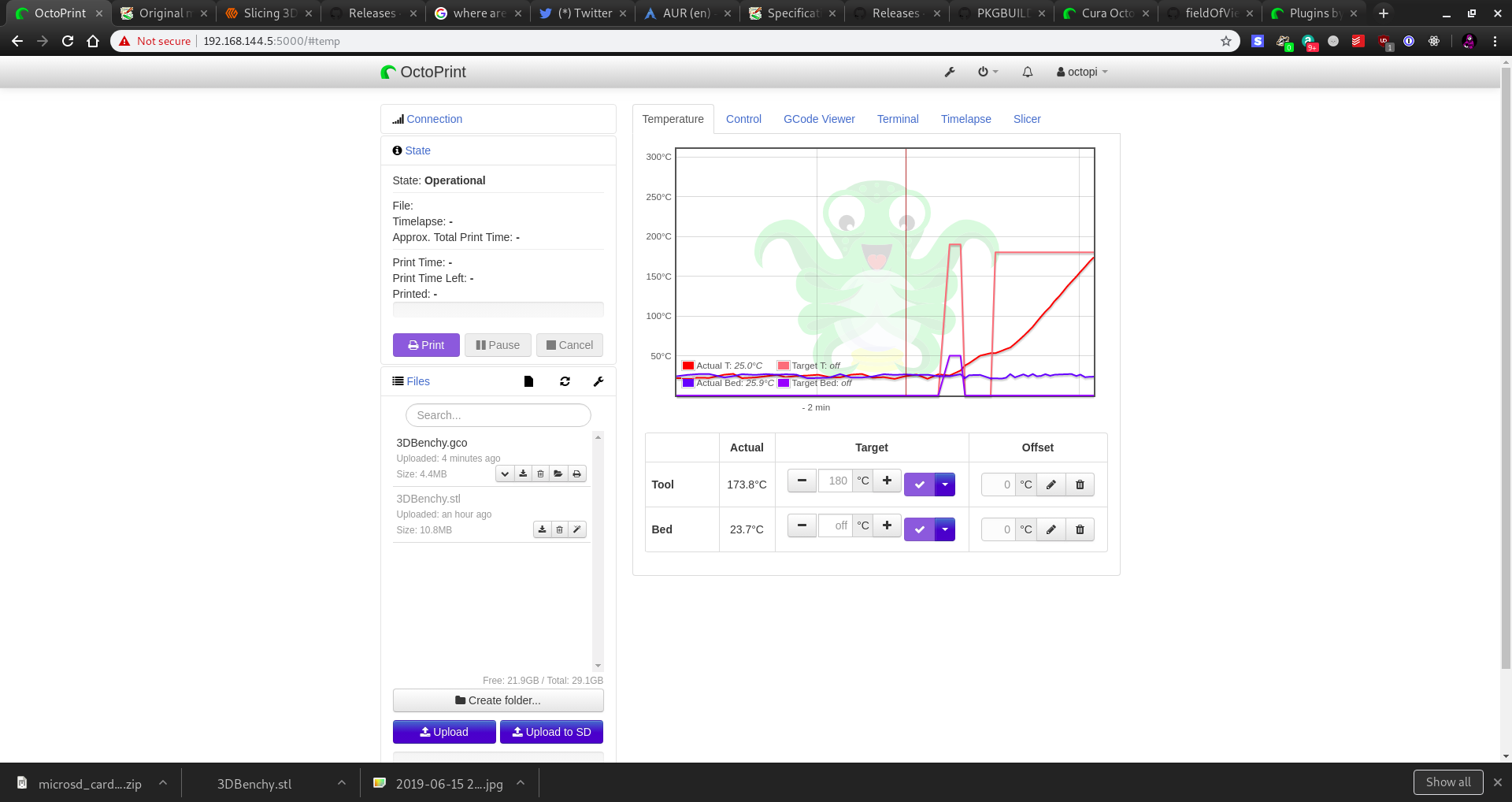The image size is (1512, 802).
Task: Open the Terminal tab
Action: [898, 119]
